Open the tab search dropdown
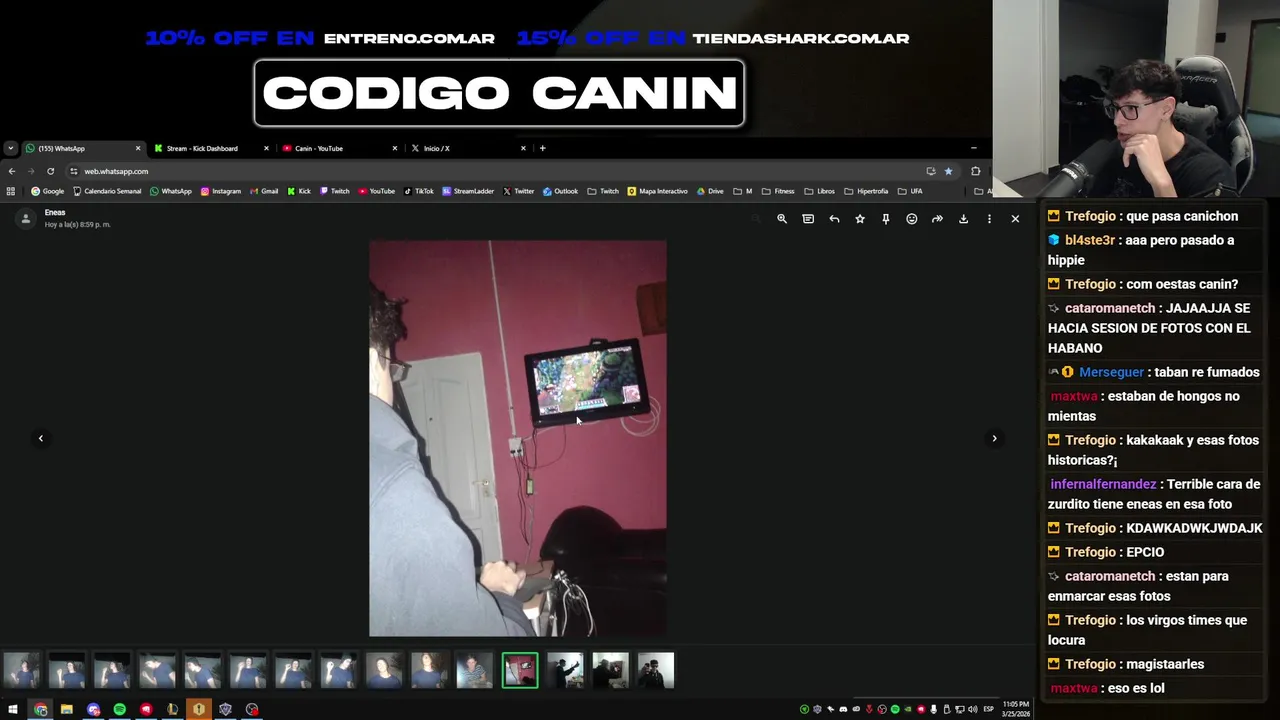The width and height of the screenshot is (1280, 720). point(10,148)
